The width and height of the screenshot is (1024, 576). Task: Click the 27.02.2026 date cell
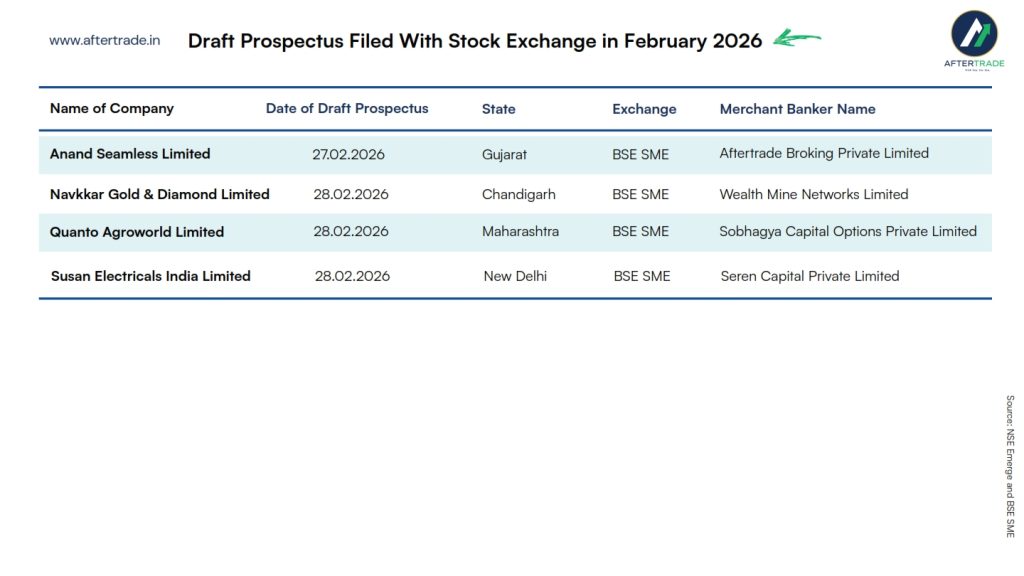348,154
